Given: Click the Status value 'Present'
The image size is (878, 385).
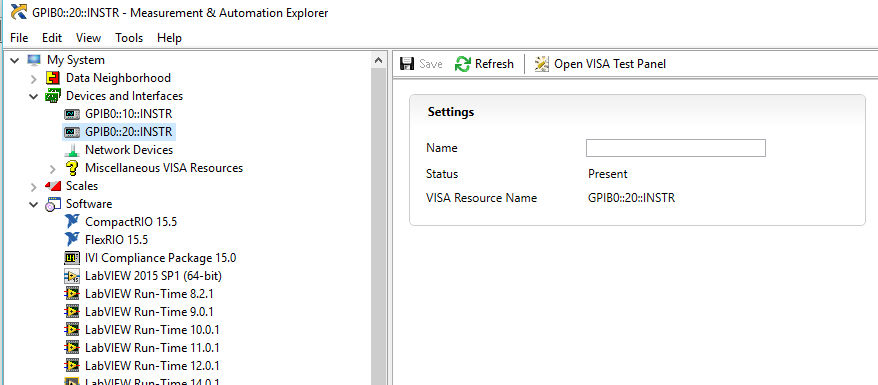Looking at the screenshot, I should coord(608,174).
